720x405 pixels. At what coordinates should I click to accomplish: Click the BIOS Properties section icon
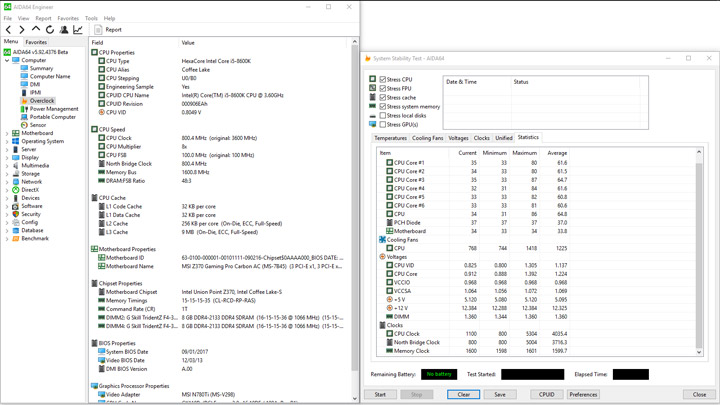coord(94,343)
